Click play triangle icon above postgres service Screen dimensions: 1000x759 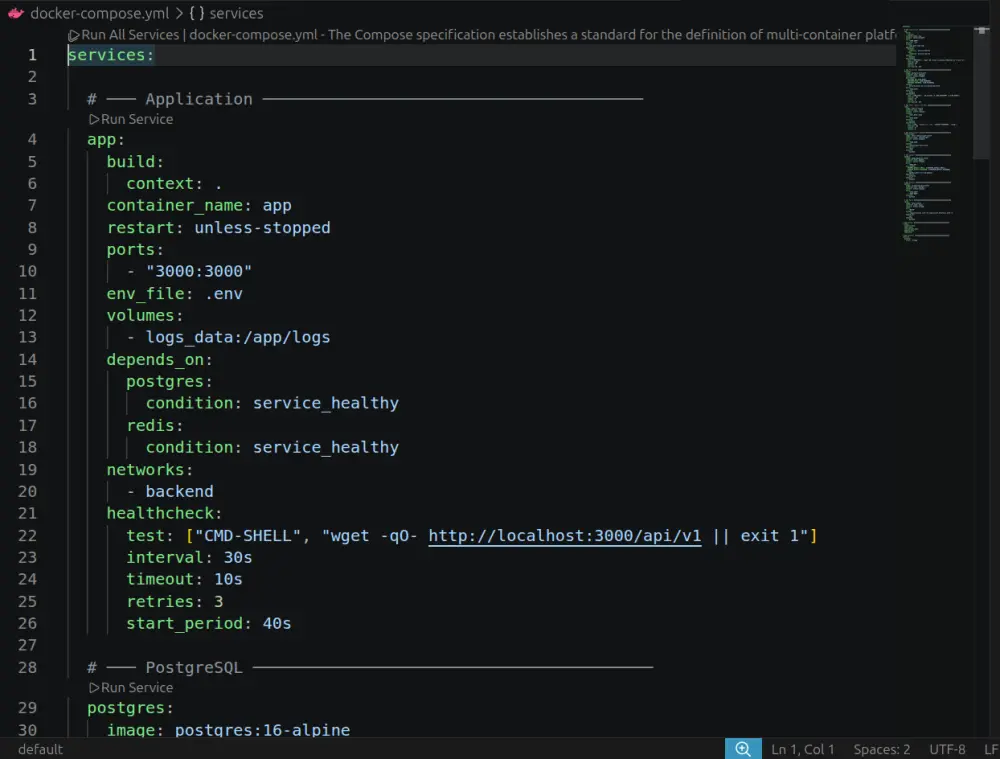[x=94, y=688]
